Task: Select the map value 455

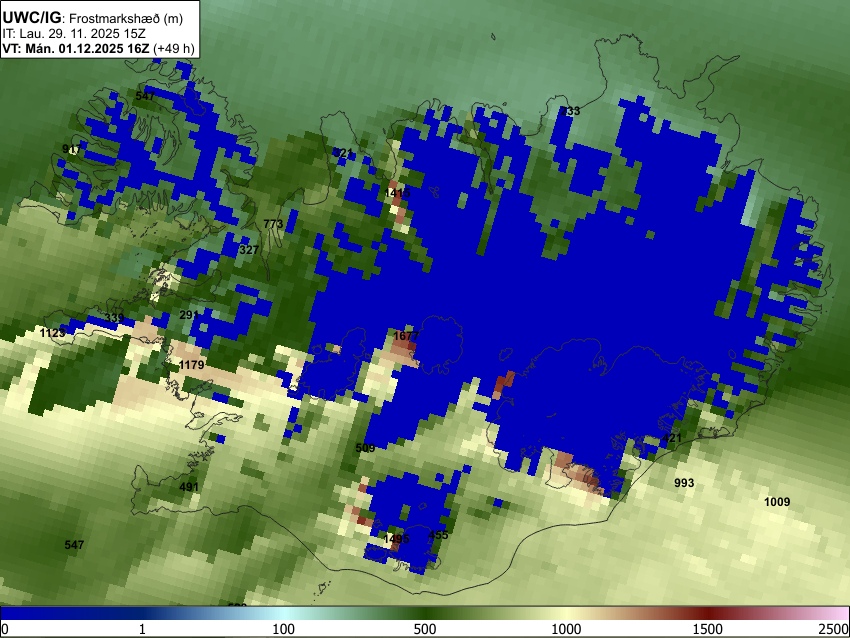Action: [x=439, y=535]
